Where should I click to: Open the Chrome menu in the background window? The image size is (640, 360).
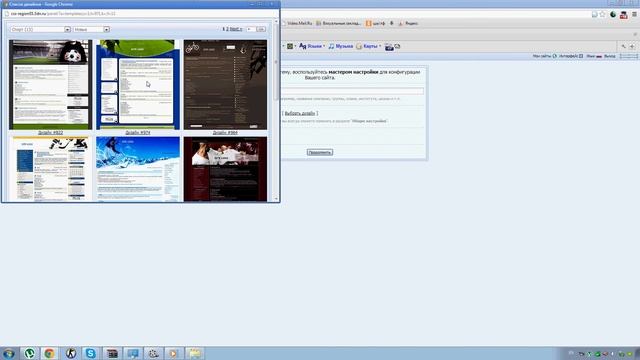pyautogui.click(x=634, y=14)
